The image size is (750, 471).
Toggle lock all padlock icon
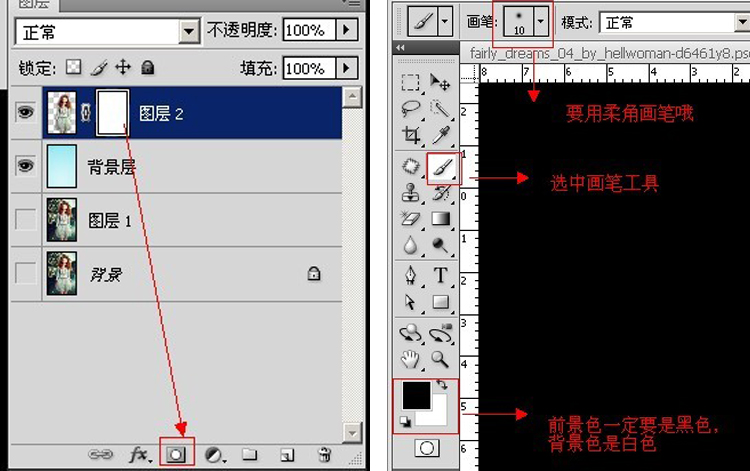[148, 67]
